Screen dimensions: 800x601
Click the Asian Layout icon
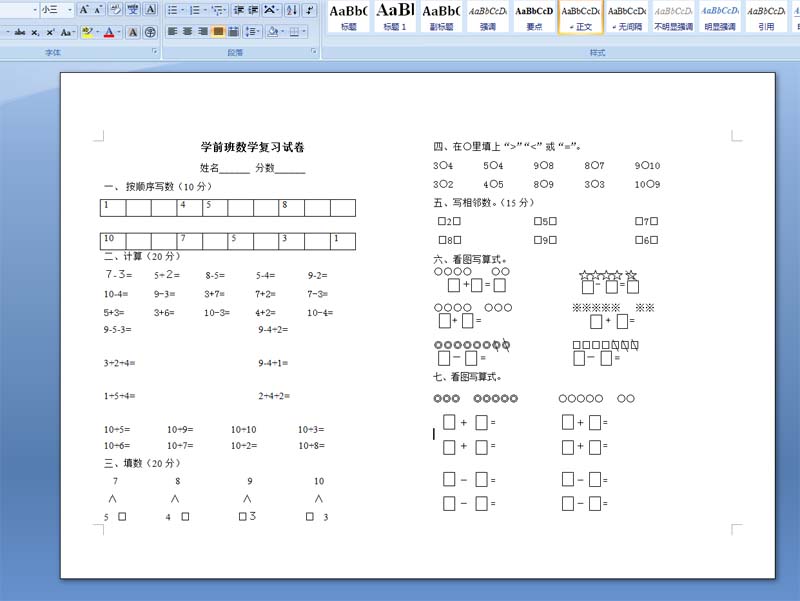pos(270,10)
